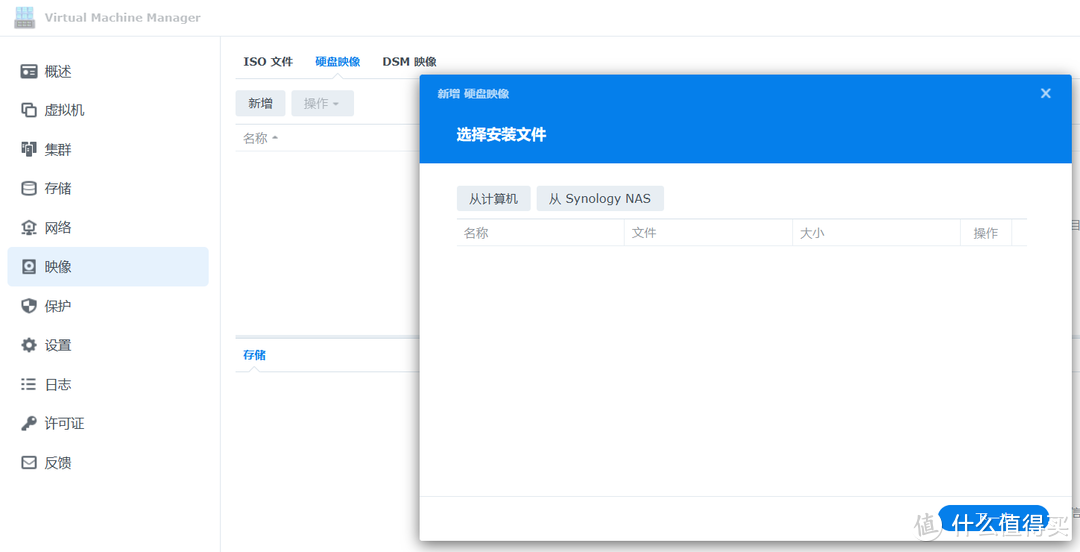Click the dialog's 名称 column header

pos(540,233)
